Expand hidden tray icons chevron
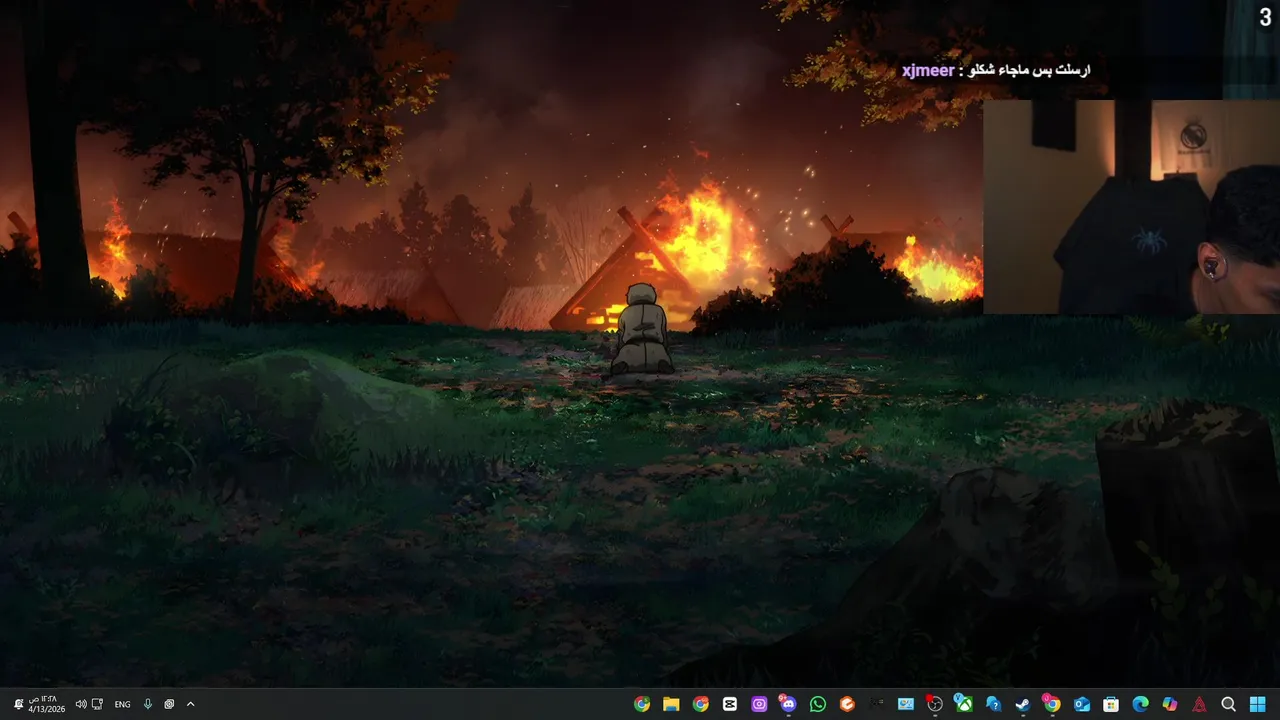 190,704
